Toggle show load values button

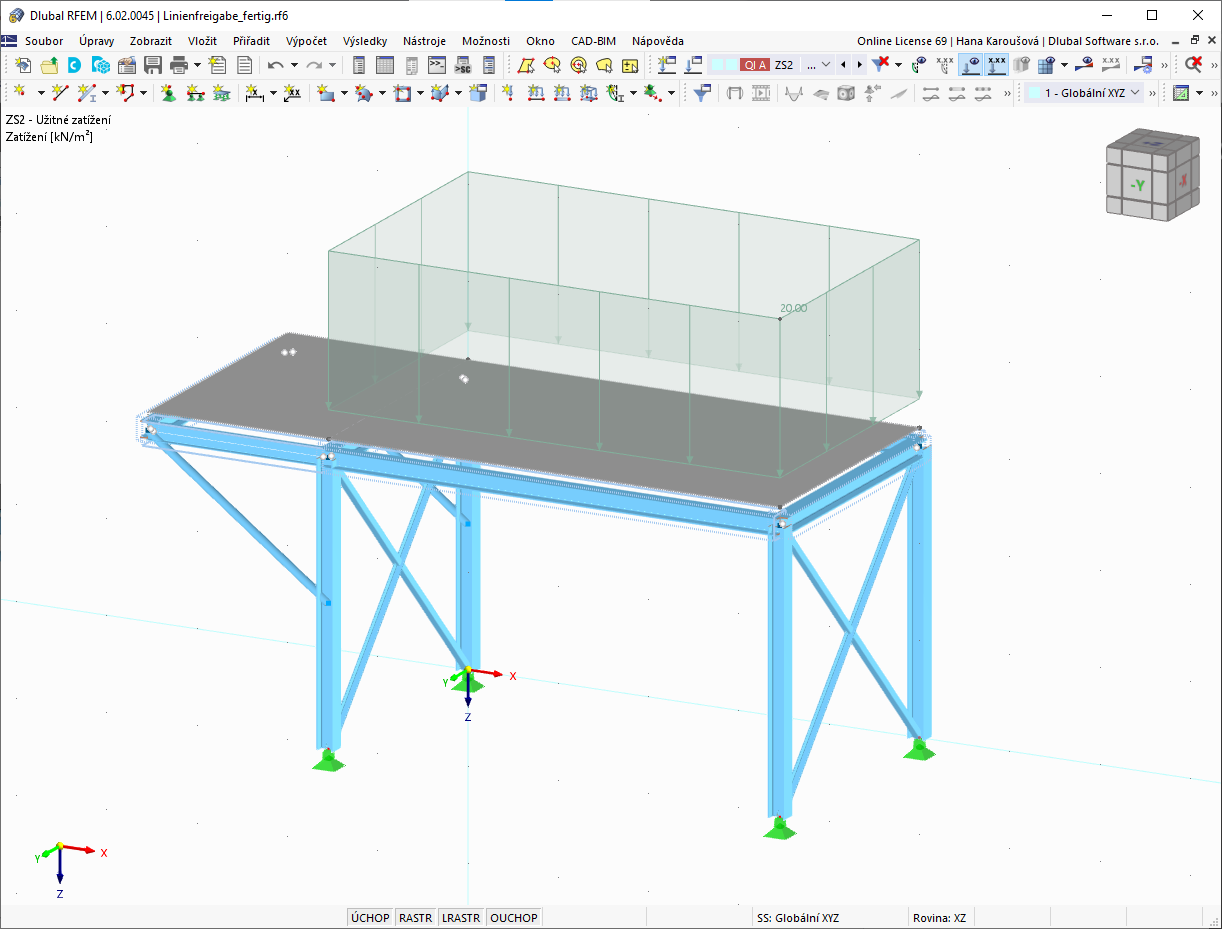pyautogui.click(x=996, y=65)
